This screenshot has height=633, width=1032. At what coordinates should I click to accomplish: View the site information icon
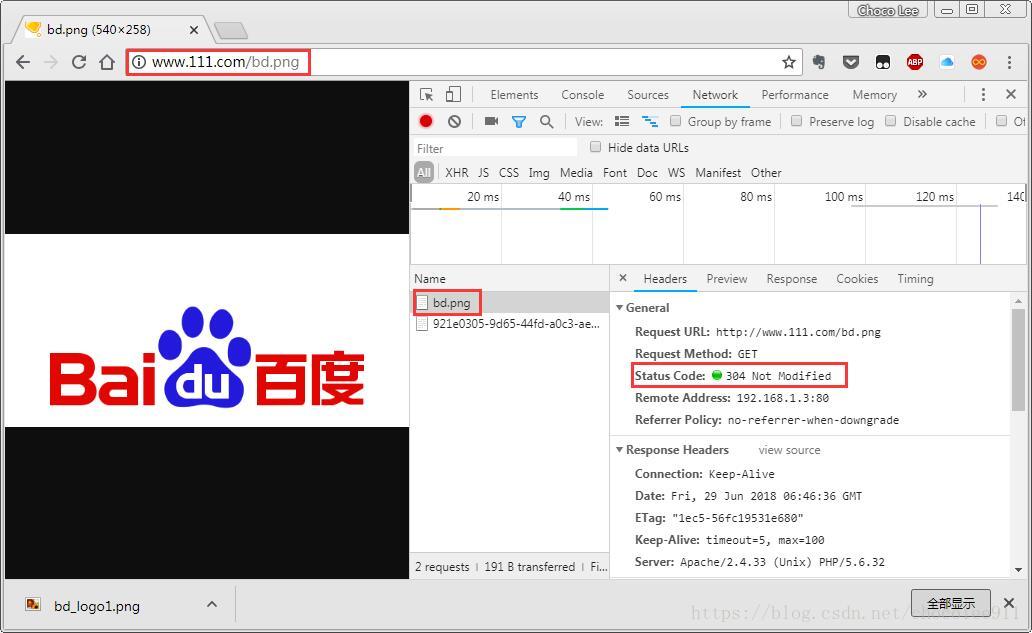(x=138, y=62)
